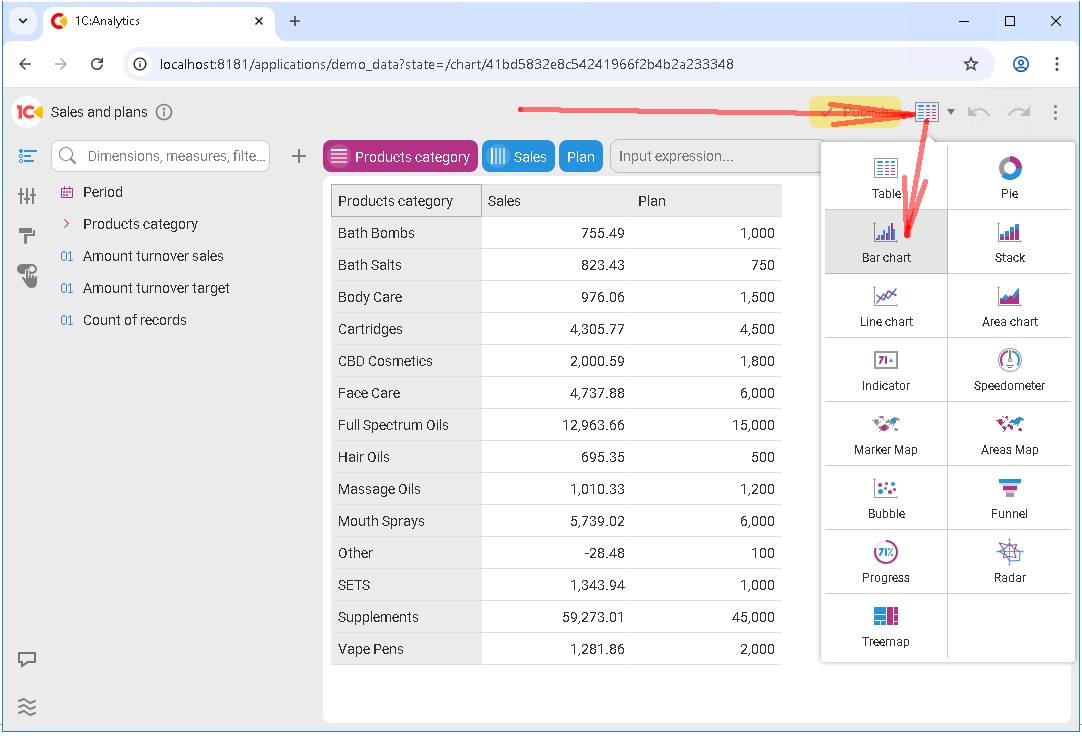This screenshot has height=736, width=1082.
Task: Pick the Speedometer visualization
Action: click(1009, 369)
